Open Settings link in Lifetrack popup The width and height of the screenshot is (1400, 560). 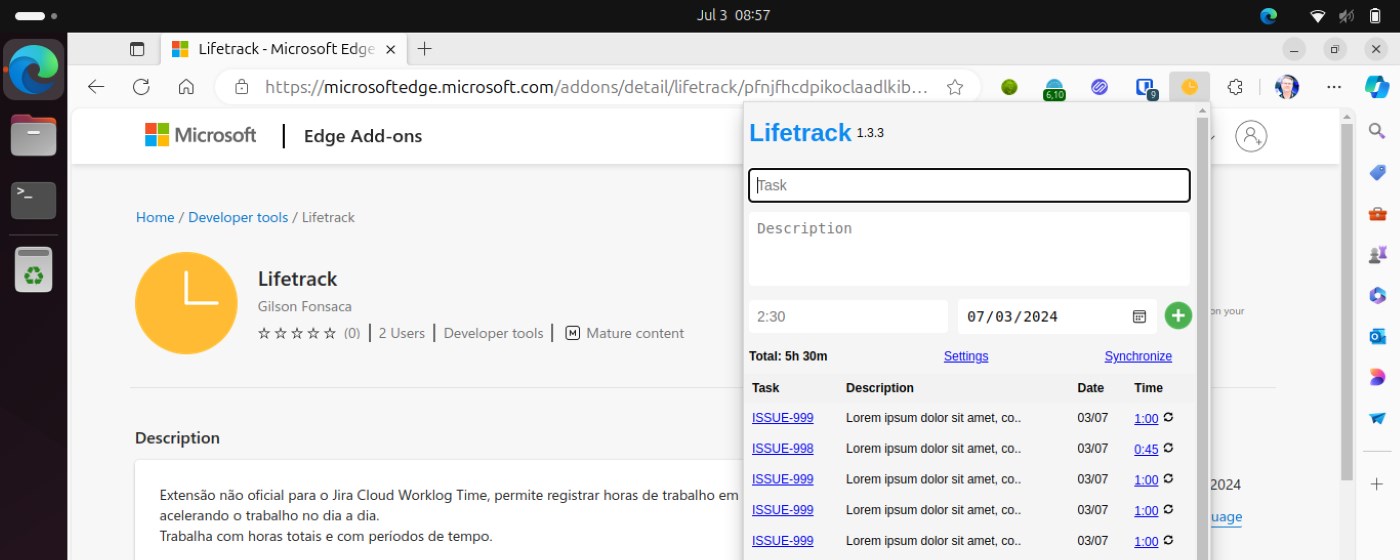pos(966,356)
